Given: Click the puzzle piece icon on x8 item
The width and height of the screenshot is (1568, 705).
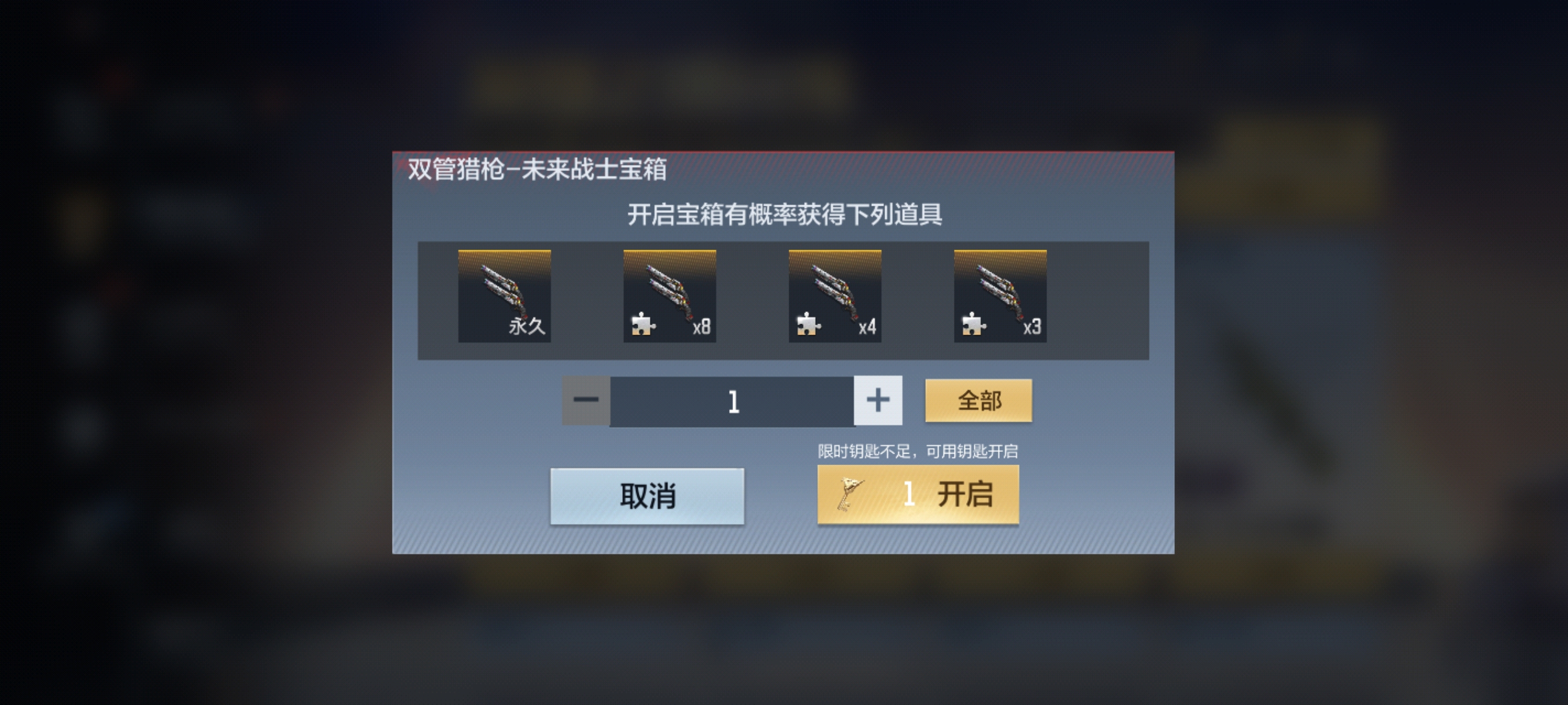Looking at the screenshot, I should click(643, 324).
